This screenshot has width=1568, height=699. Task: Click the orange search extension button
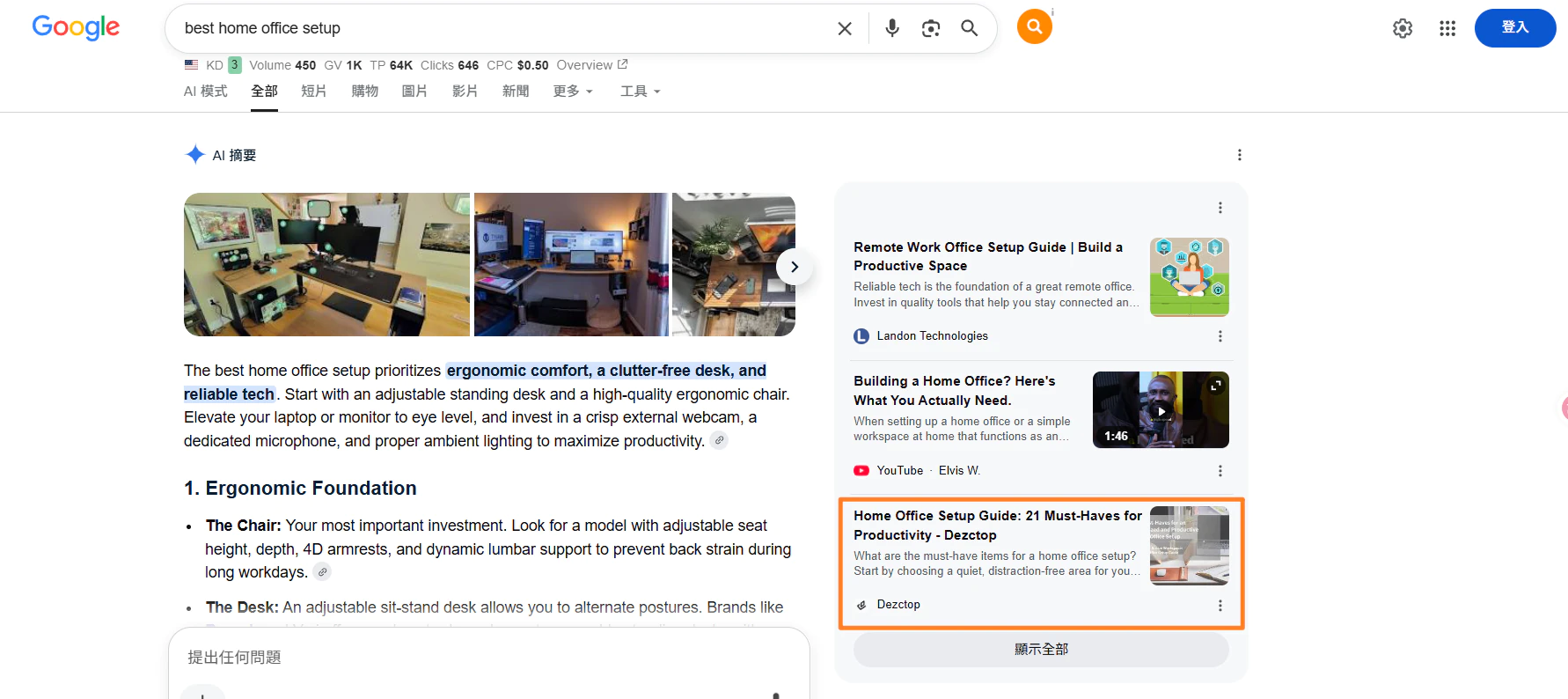click(x=1035, y=26)
